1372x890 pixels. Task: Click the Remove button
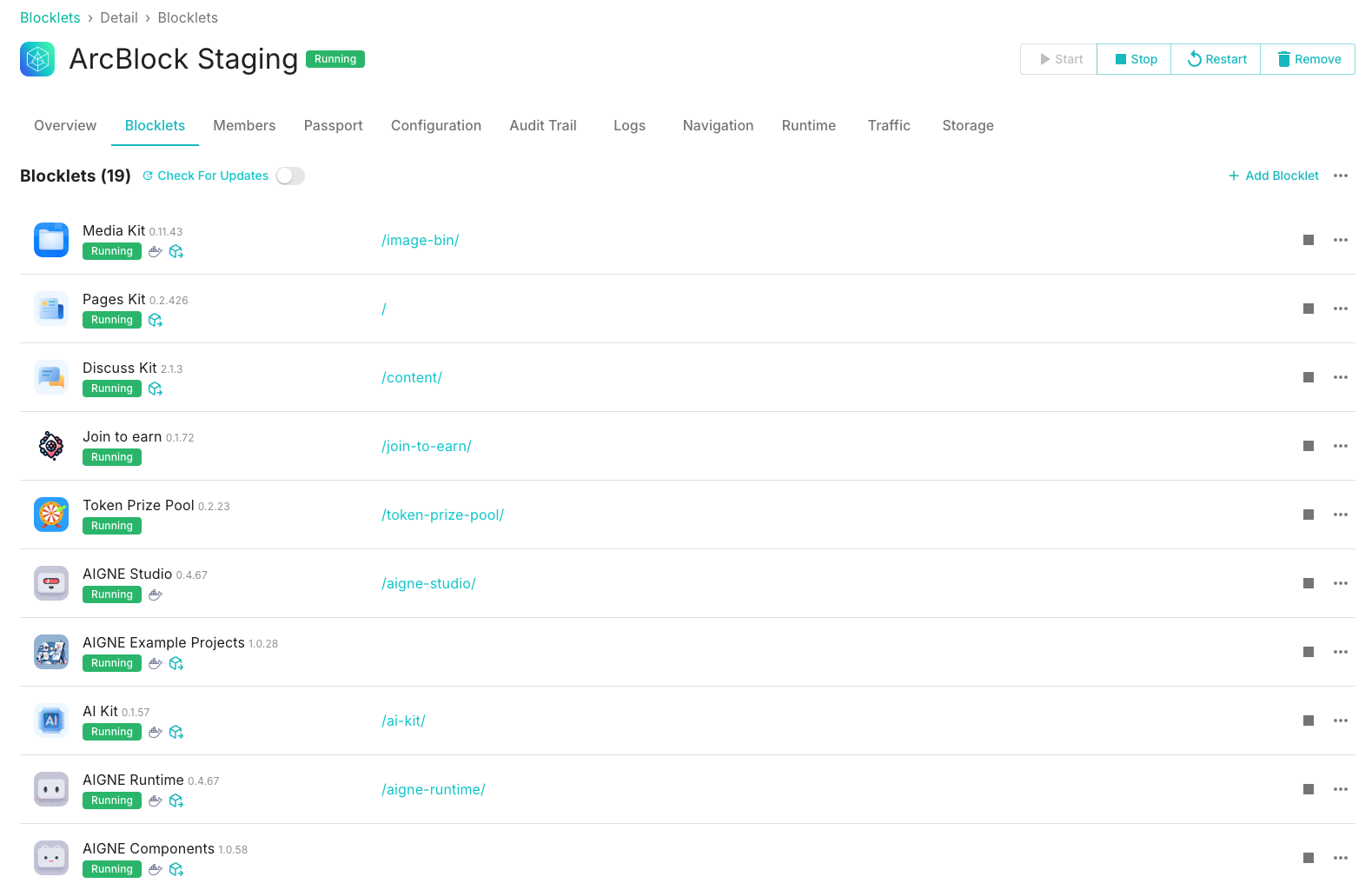[1308, 59]
